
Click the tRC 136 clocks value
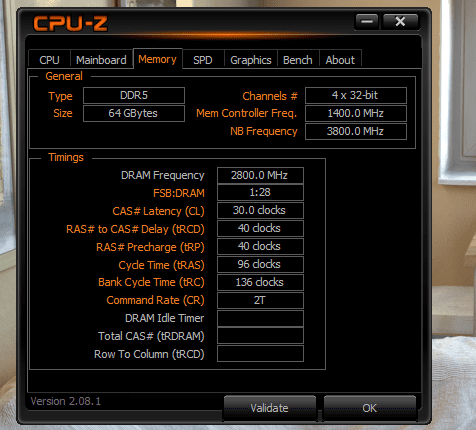tap(260, 283)
